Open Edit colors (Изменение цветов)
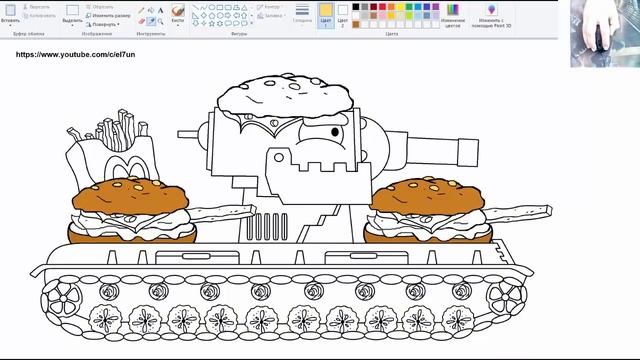 coord(452,16)
